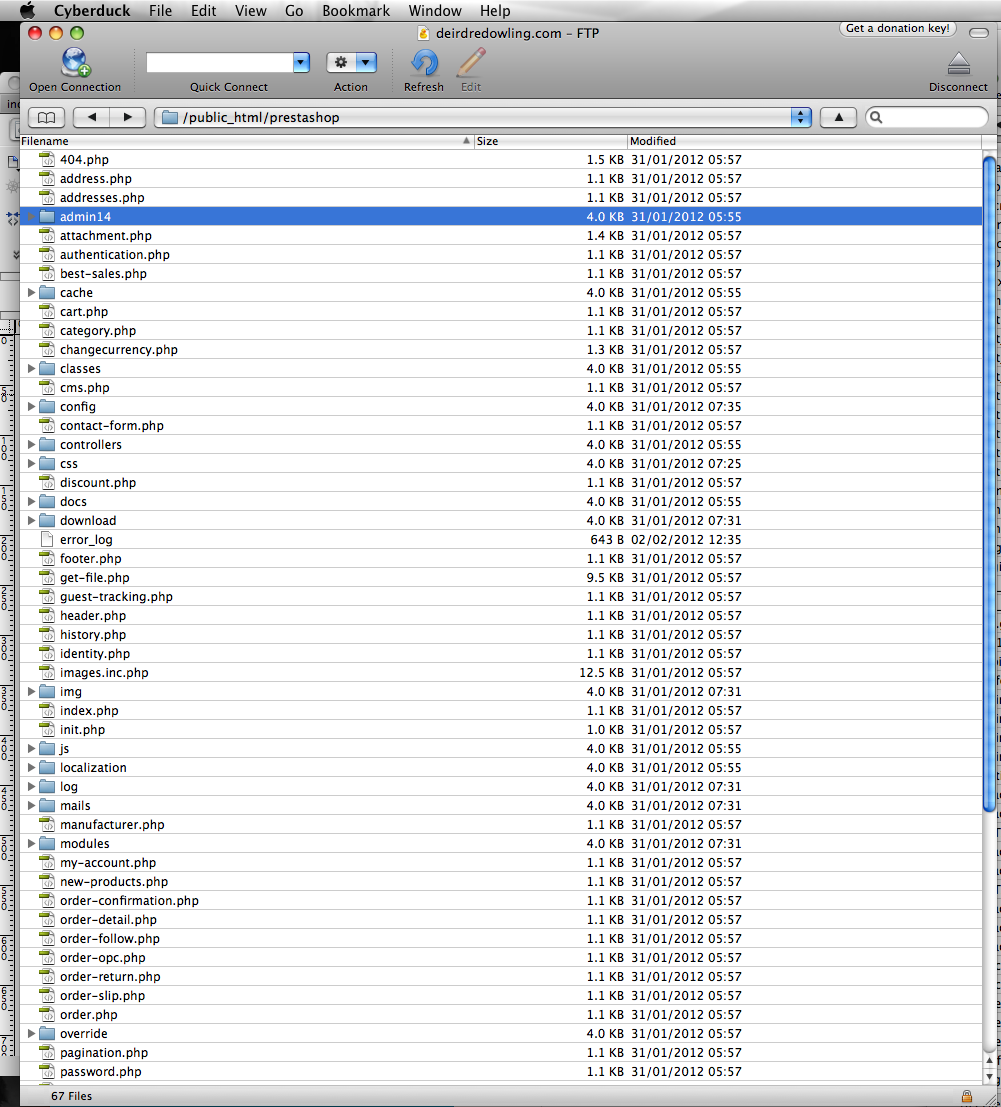Go to parent folder with up arrow
This screenshot has height=1107, width=1001.
[x=839, y=117]
